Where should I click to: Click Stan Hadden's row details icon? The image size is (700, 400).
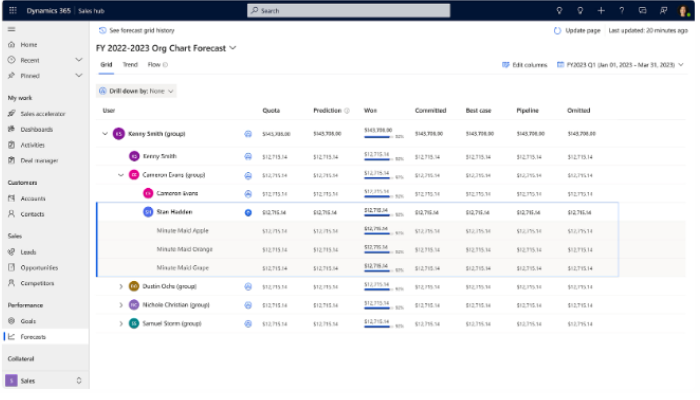(x=248, y=212)
